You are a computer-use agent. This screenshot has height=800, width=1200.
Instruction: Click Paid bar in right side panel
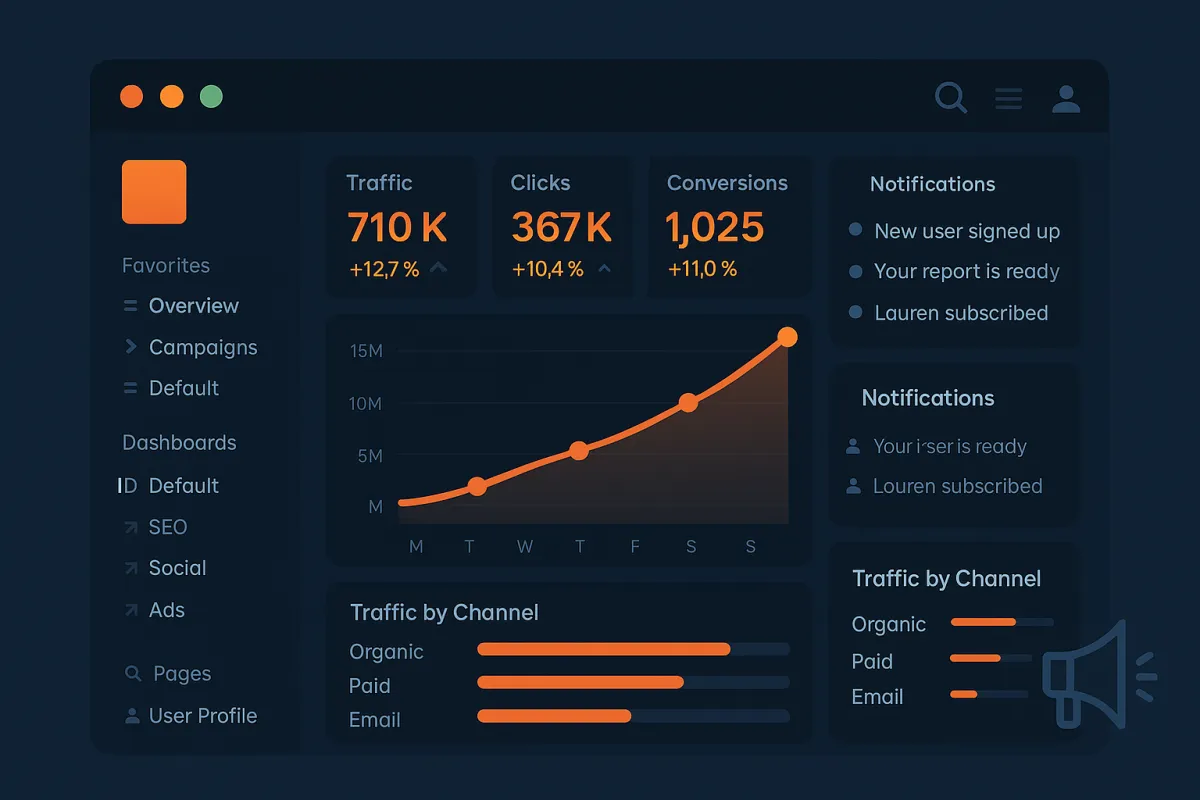coord(975,658)
